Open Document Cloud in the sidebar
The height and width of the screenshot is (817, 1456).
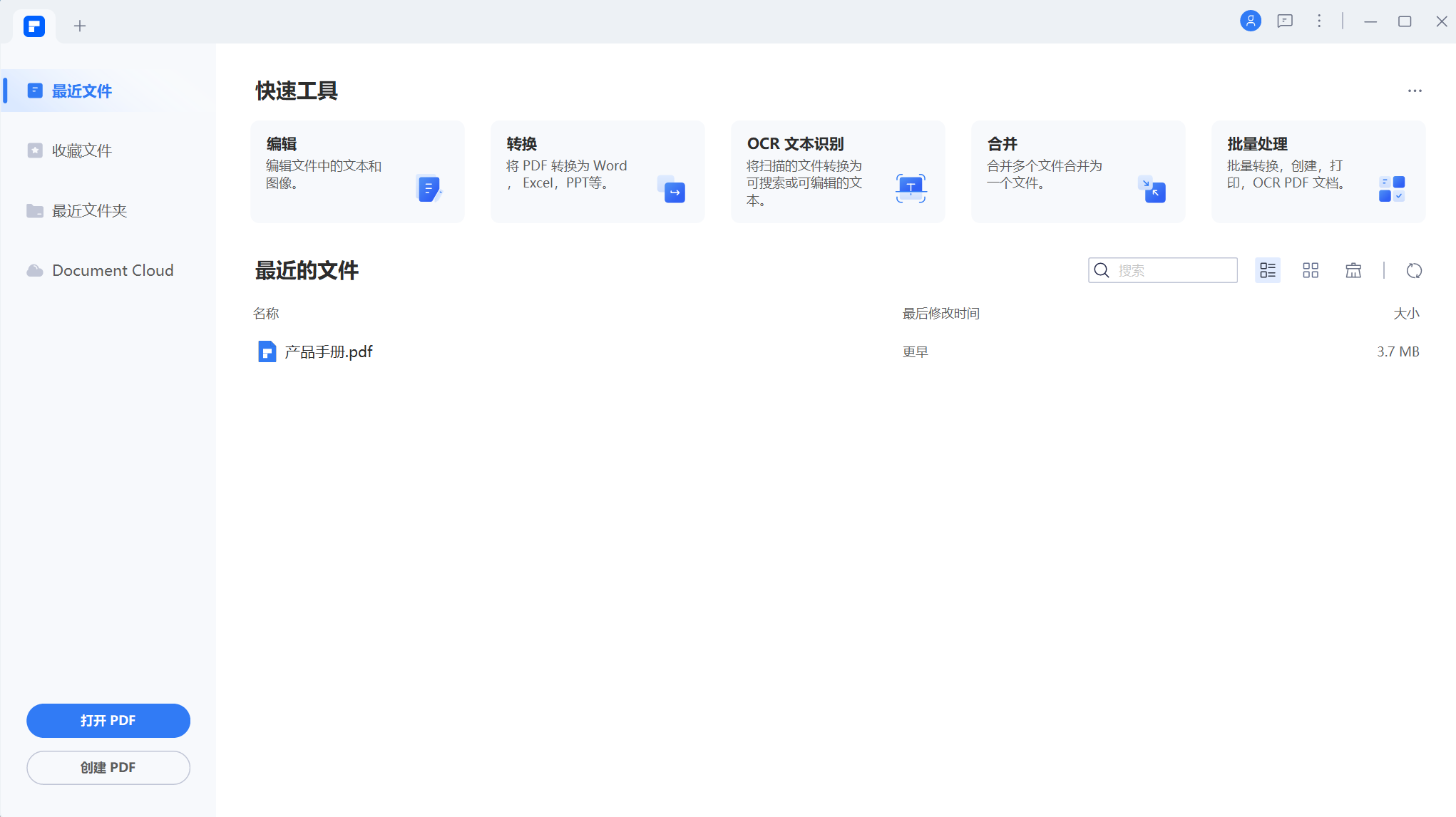(112, 270)
